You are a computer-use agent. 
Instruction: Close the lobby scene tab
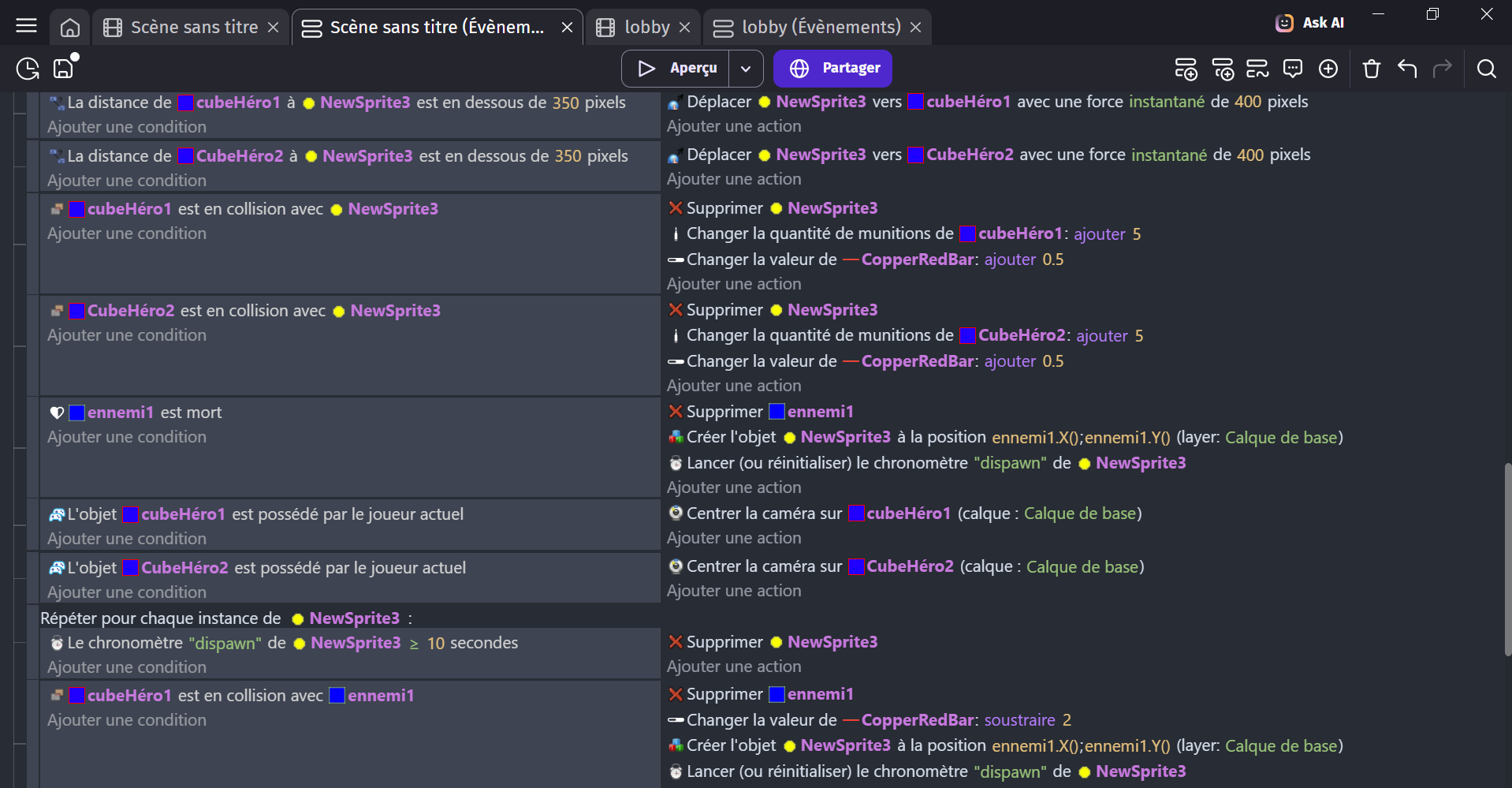[x=684, y=28]
